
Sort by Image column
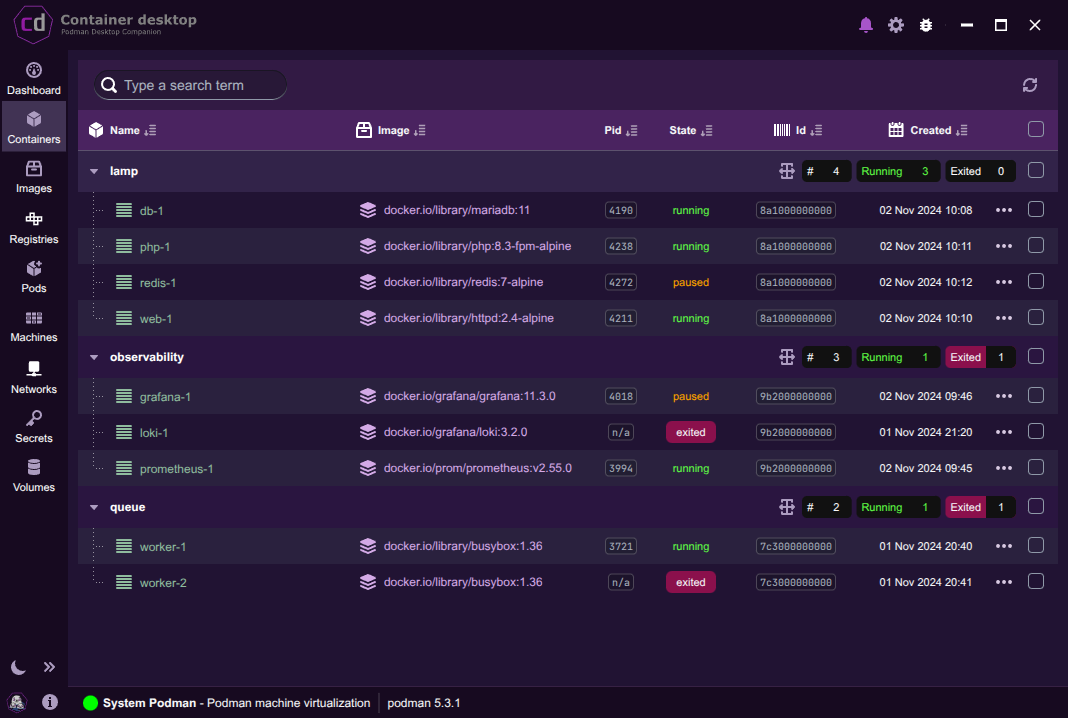pyautogui.click(x=420, y=130)
